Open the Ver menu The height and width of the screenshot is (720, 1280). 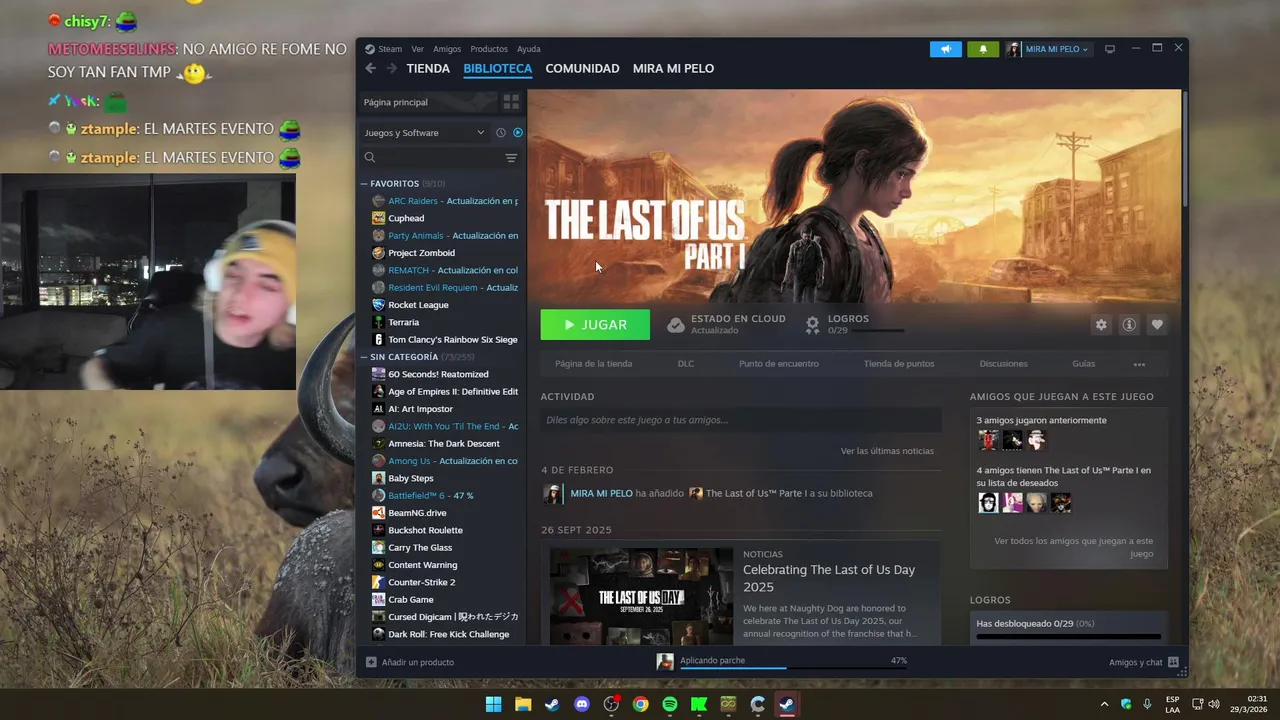click(x=417, y=49)
